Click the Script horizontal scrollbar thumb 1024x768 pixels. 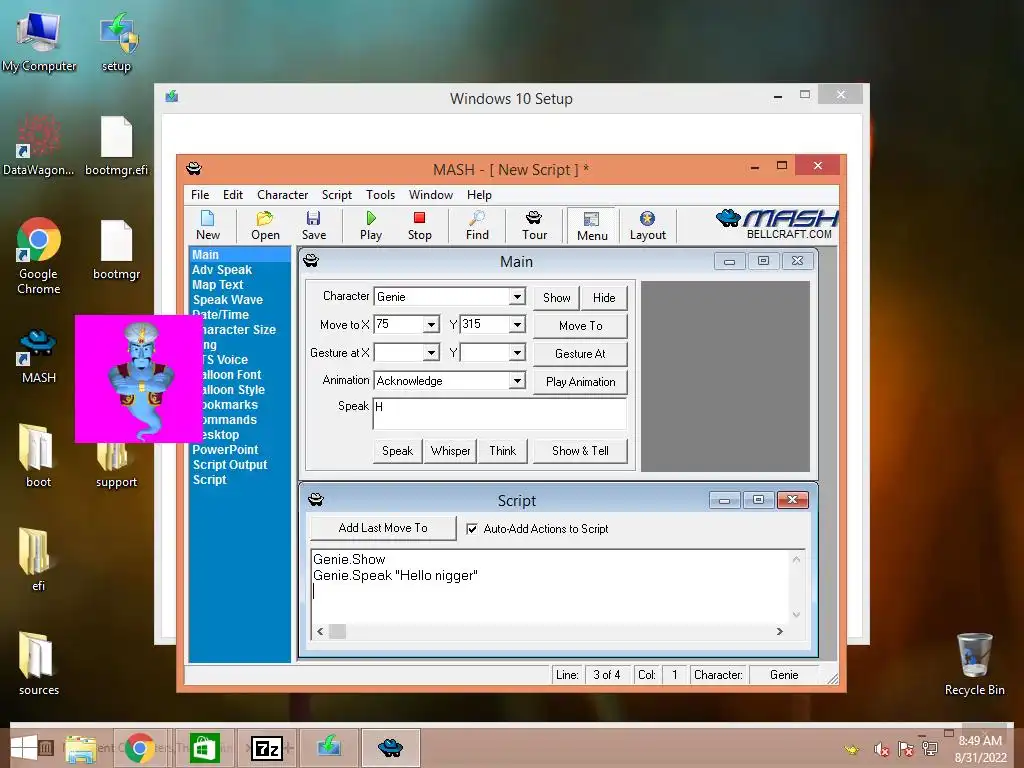(x=337, y=632)
